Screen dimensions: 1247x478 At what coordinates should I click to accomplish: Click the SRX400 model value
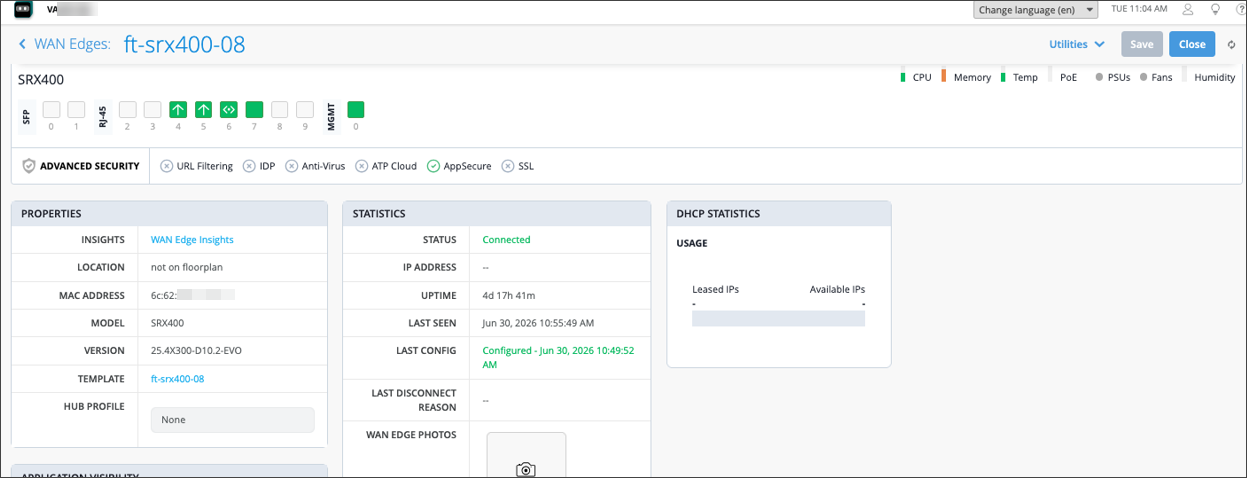(167, 323)
